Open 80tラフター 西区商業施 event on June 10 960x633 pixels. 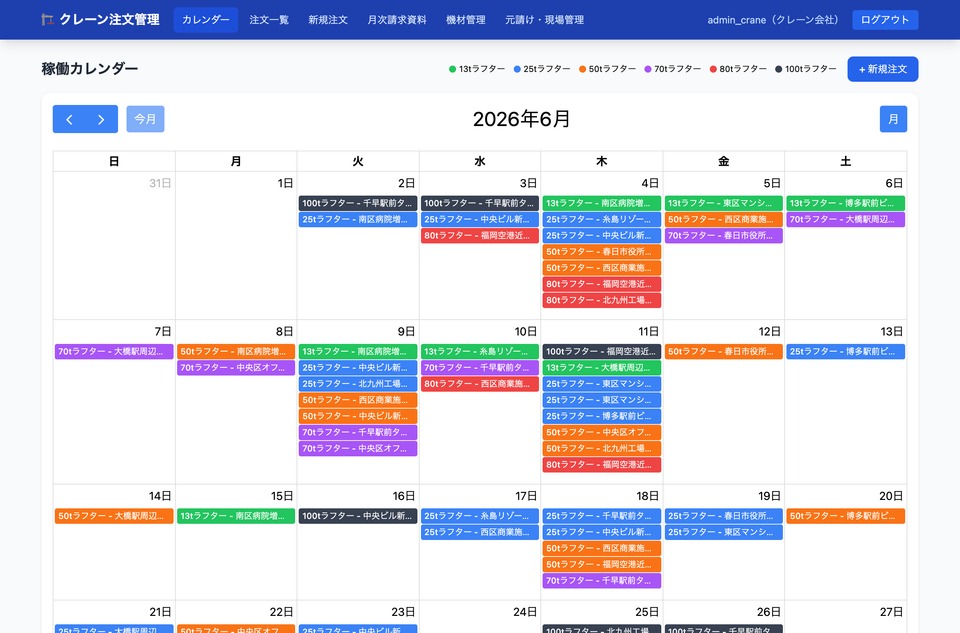479,384
